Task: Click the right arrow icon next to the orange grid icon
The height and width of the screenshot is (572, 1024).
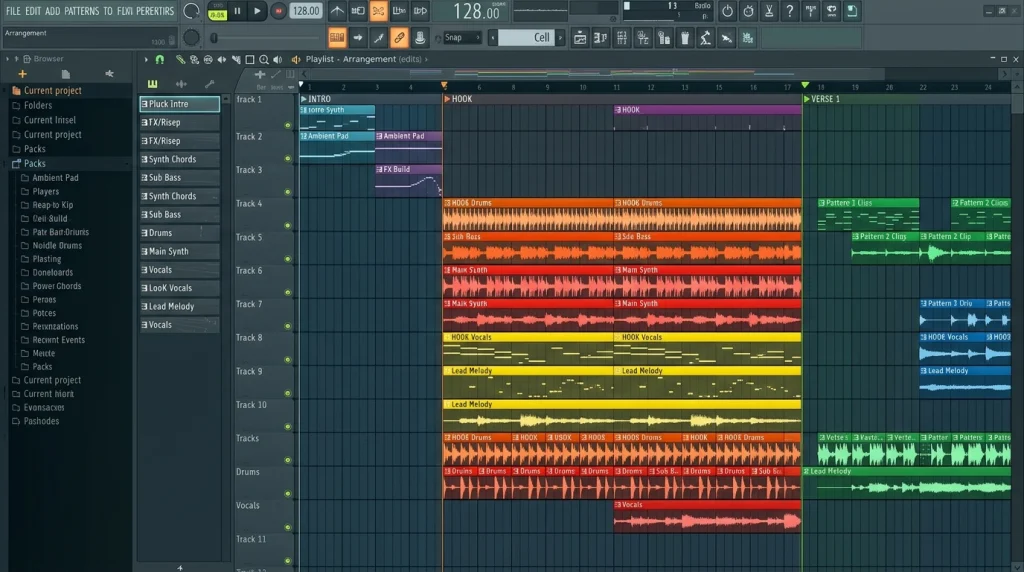Action: click(358, 38)
